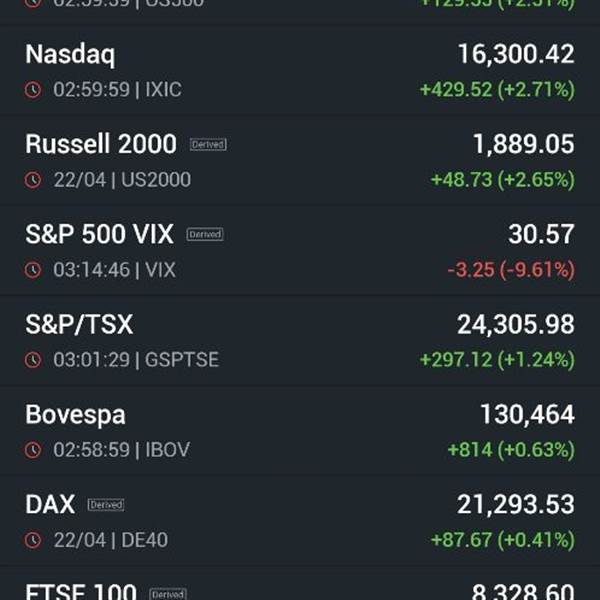The image size is (600, 600).
Task: Open the Russell 2000 index row
Action: pos(300,160)
